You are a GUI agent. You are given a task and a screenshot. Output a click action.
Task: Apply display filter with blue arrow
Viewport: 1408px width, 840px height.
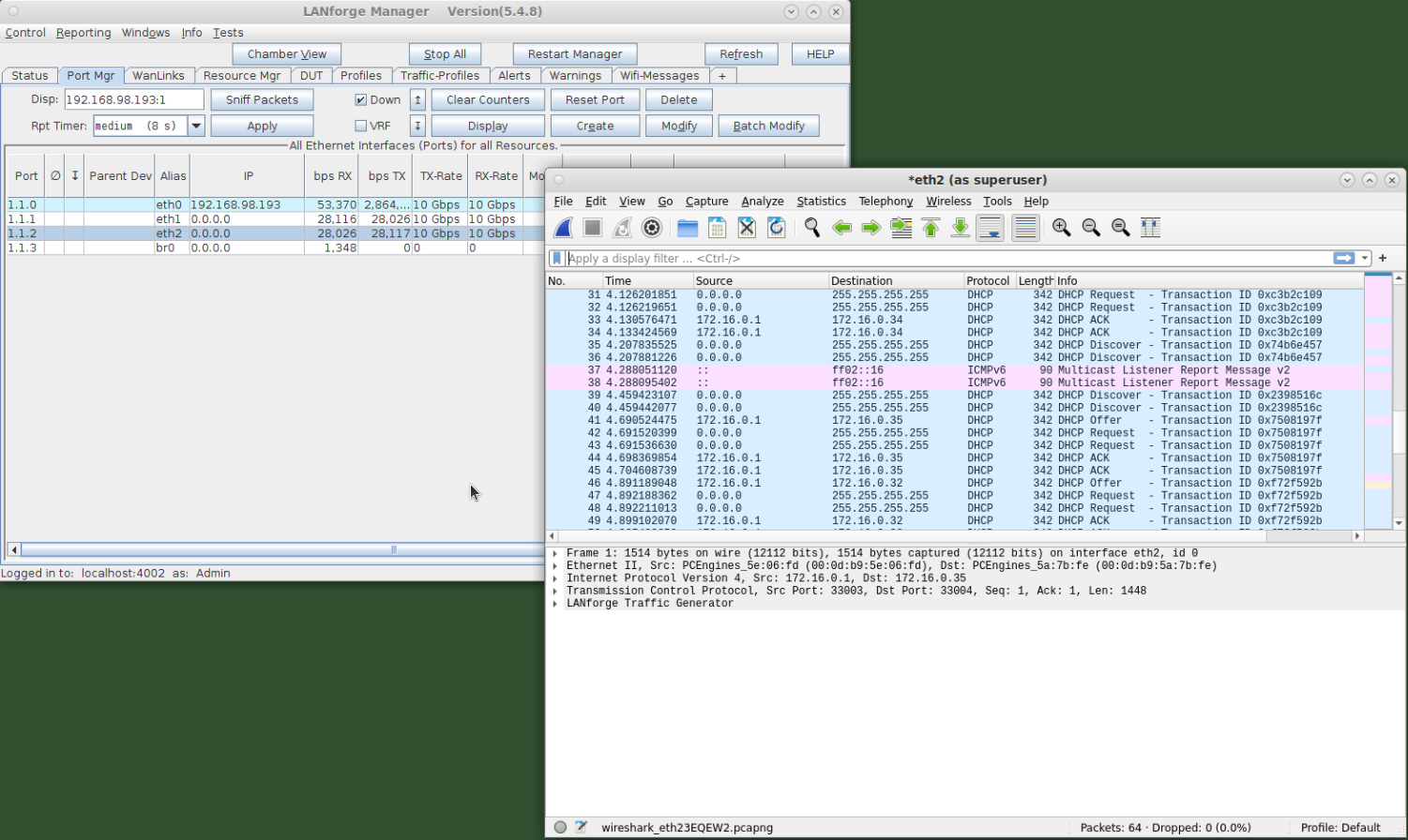(1344, 258)
